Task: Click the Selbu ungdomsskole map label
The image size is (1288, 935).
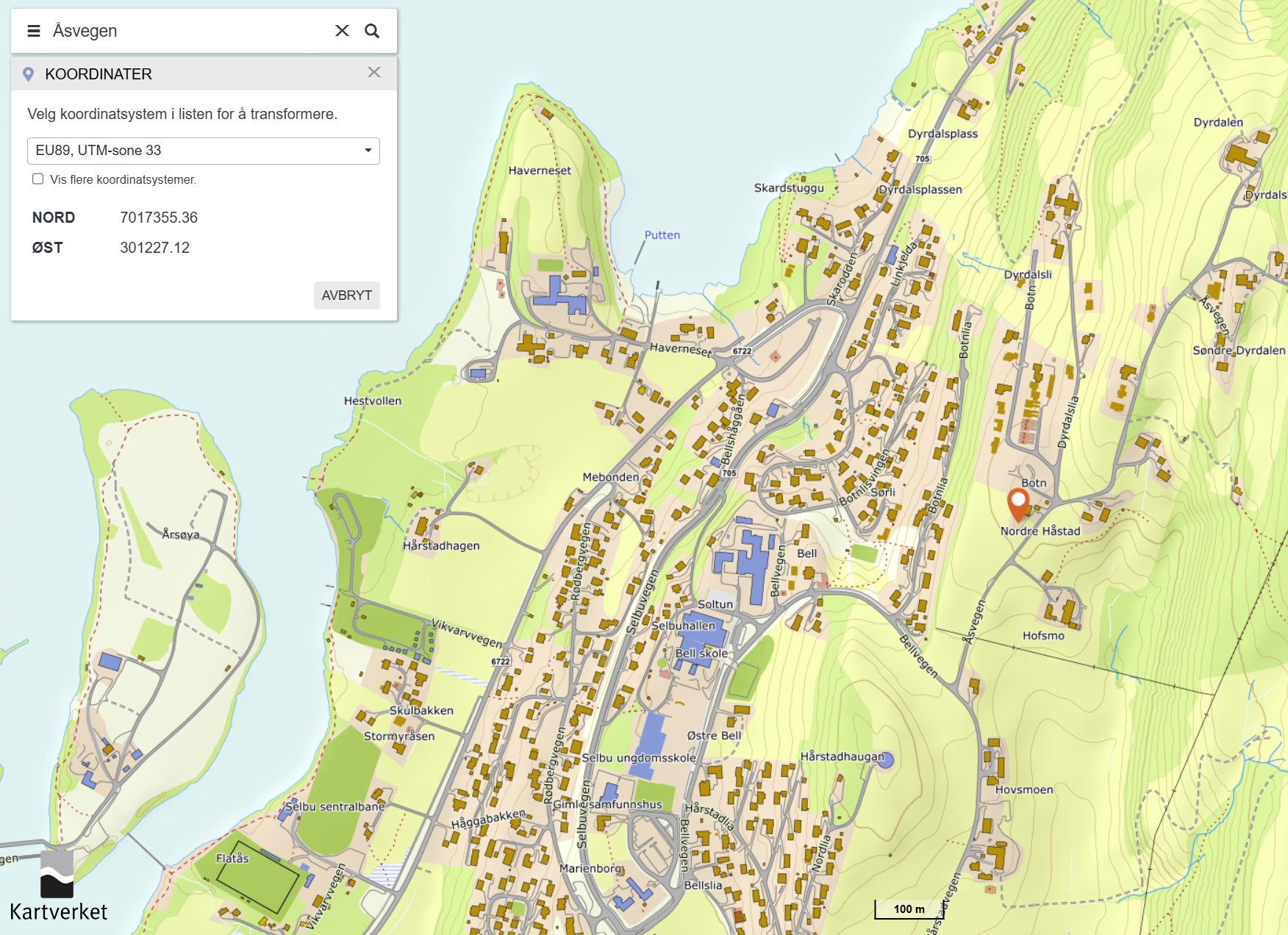Action: [x=638, y=758]
